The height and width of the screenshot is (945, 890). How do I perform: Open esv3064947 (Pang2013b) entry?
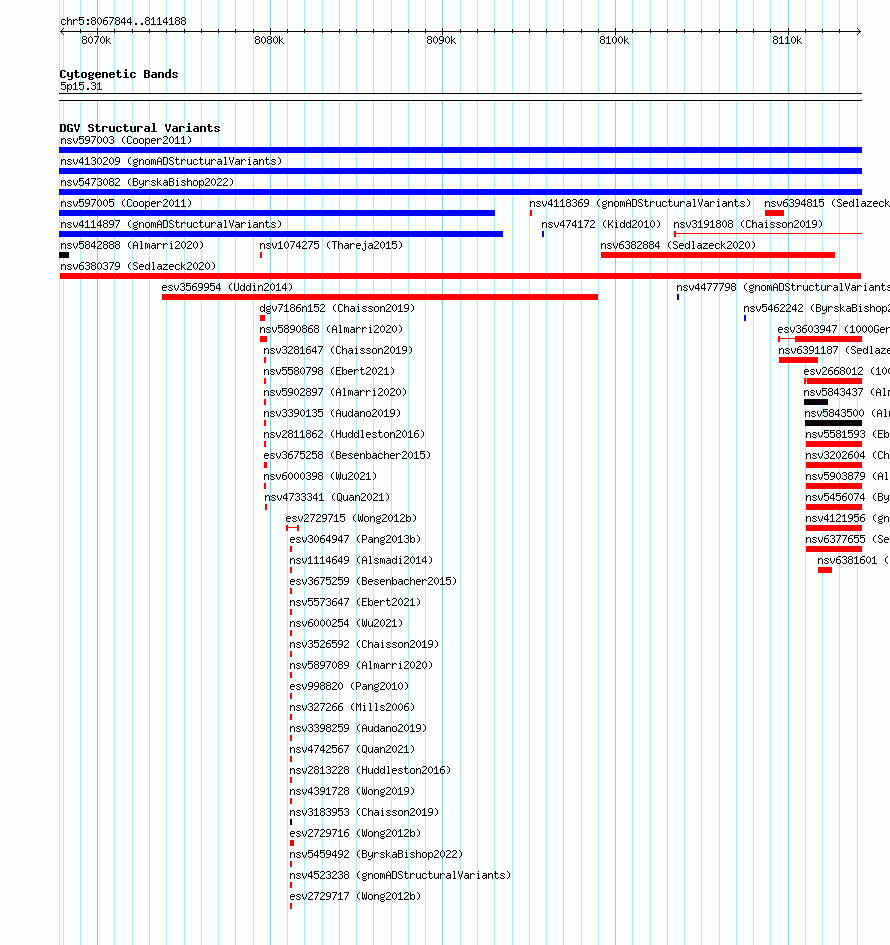click(x=355, y=540)
